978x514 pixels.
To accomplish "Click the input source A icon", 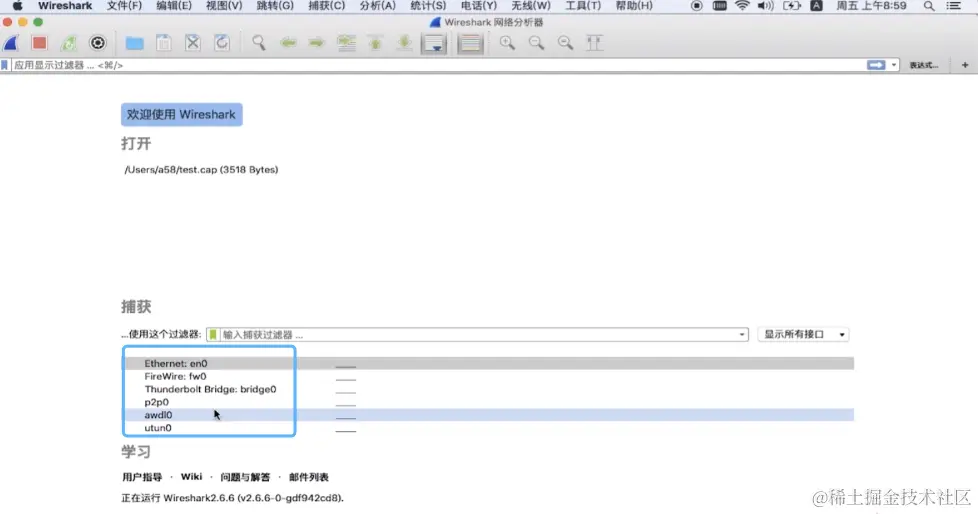I will (x=816, y=6).
